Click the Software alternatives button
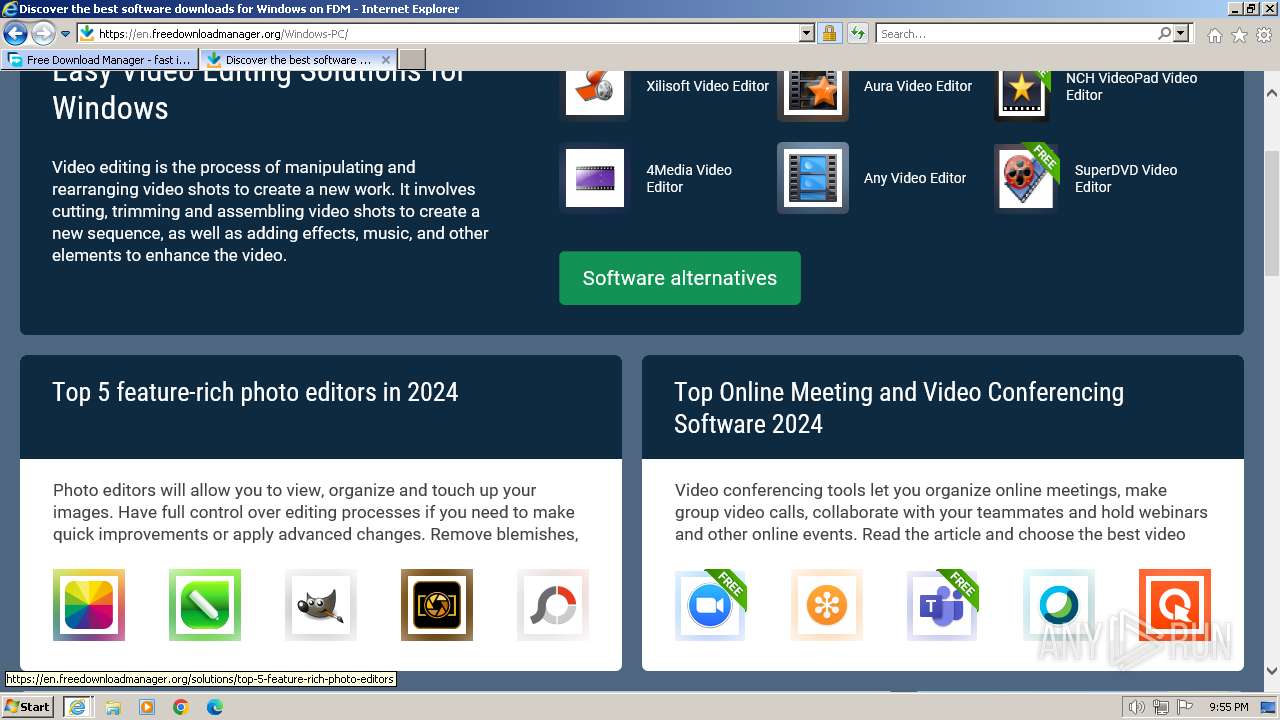This screenshot has width=1280, height=720. point(680,278)
